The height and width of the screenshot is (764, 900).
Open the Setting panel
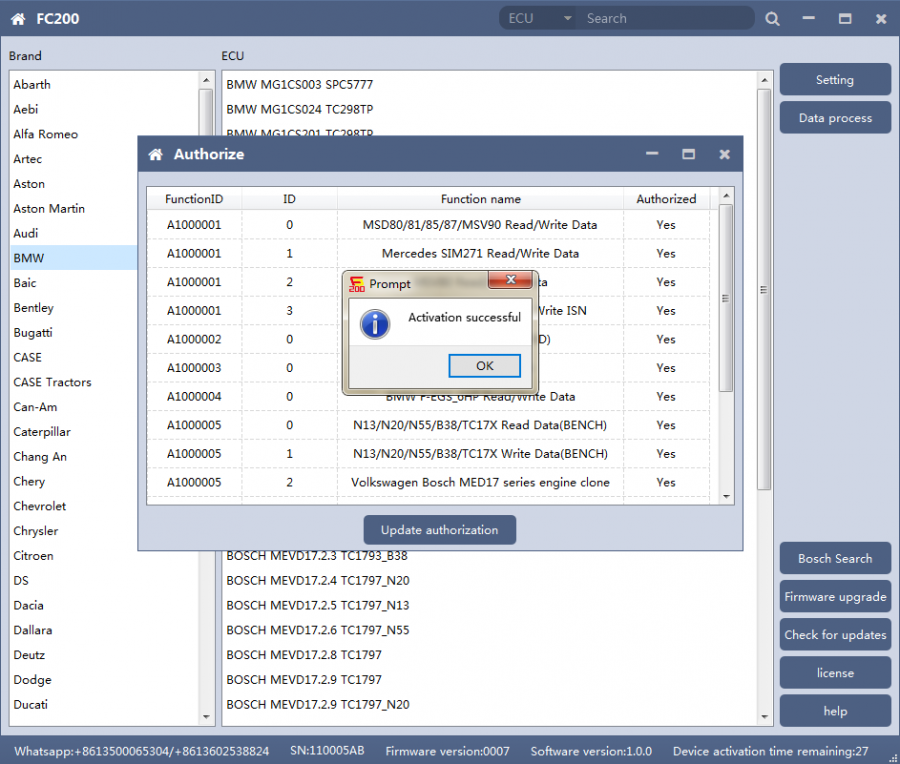834,80
